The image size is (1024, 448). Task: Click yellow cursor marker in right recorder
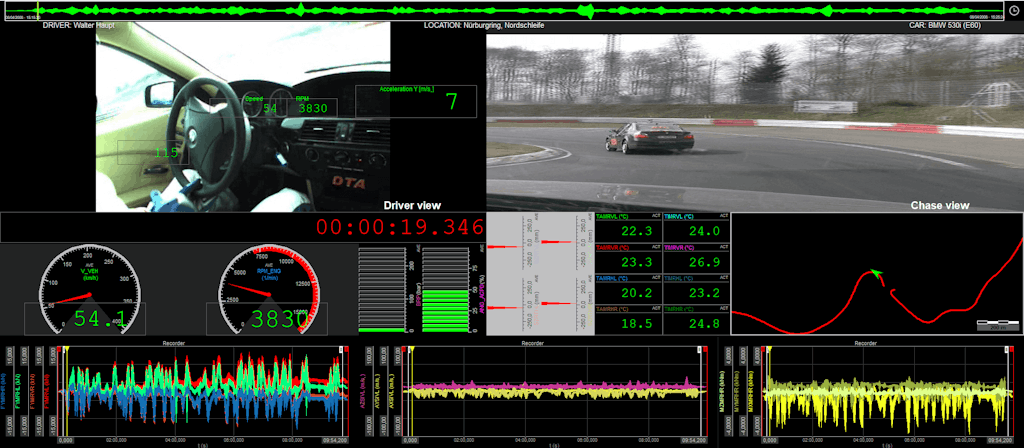(x=769, y=391)
